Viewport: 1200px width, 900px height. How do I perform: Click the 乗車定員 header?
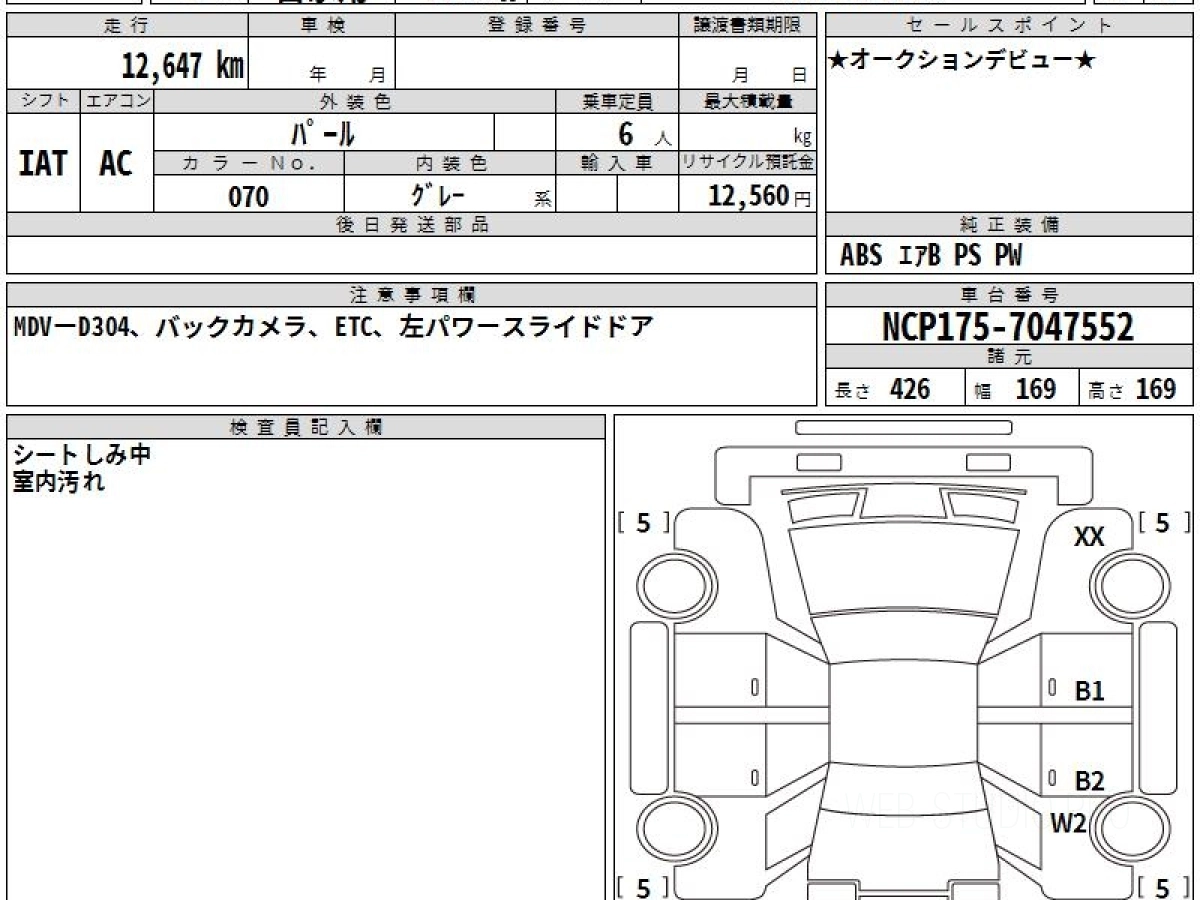pos(617,101)
